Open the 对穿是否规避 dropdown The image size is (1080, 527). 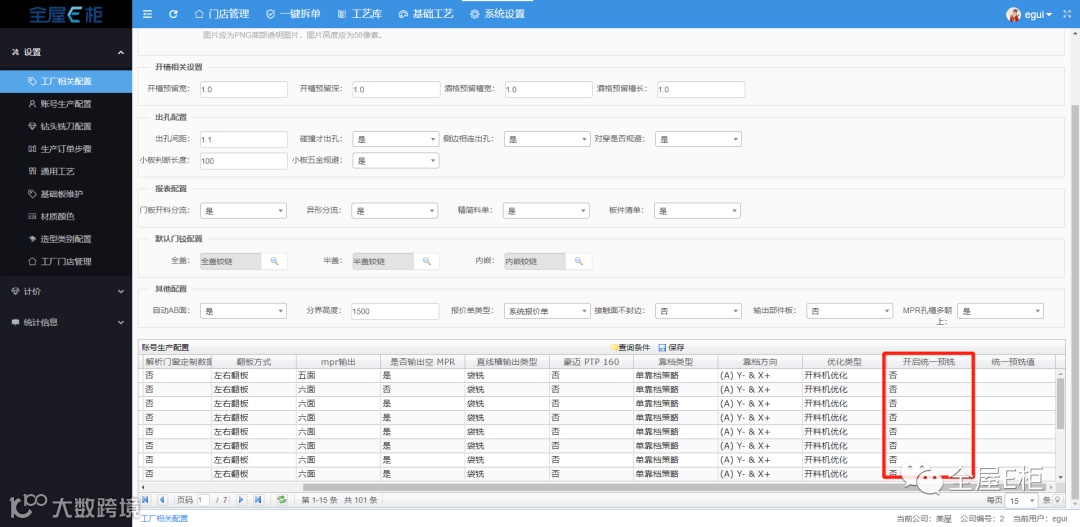(x=698, y=139)
